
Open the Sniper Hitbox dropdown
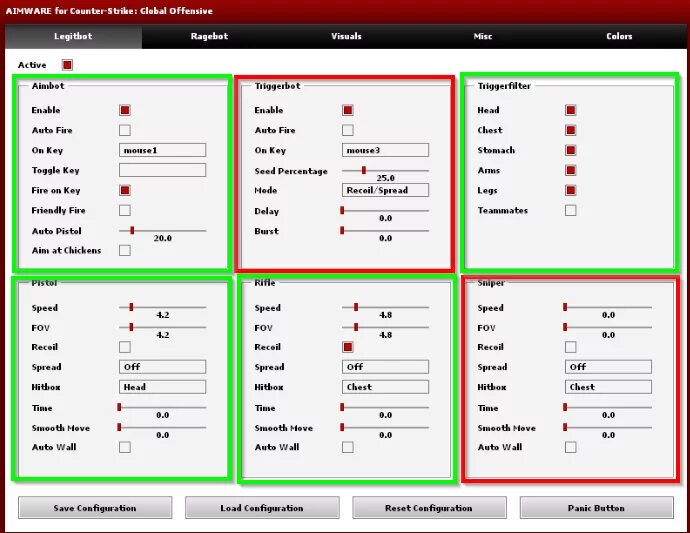(x=608, y=387)
